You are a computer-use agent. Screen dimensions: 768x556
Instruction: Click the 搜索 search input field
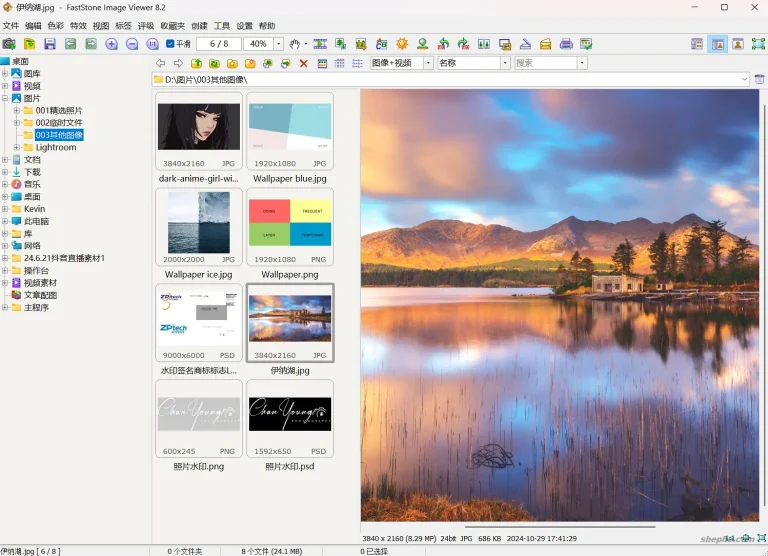[x=544, y=63]
